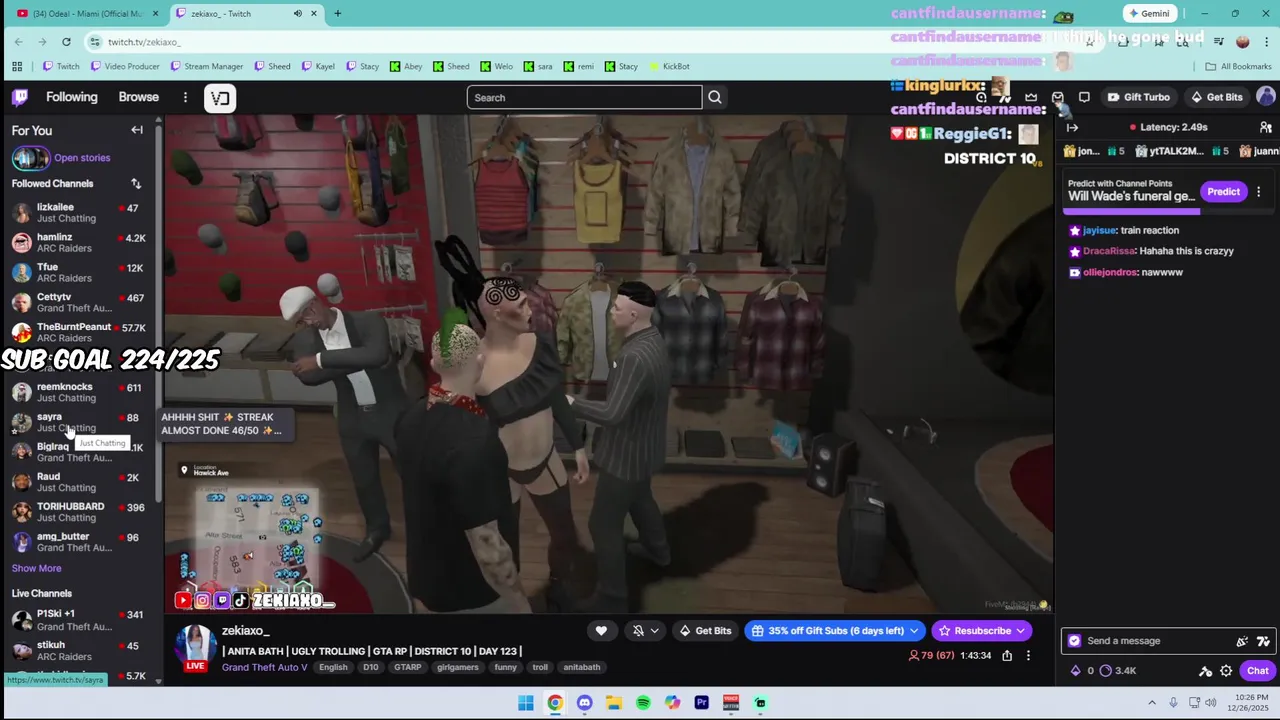Open the chat community users icon
The image size is (1280, 720).
point(1265,127)
